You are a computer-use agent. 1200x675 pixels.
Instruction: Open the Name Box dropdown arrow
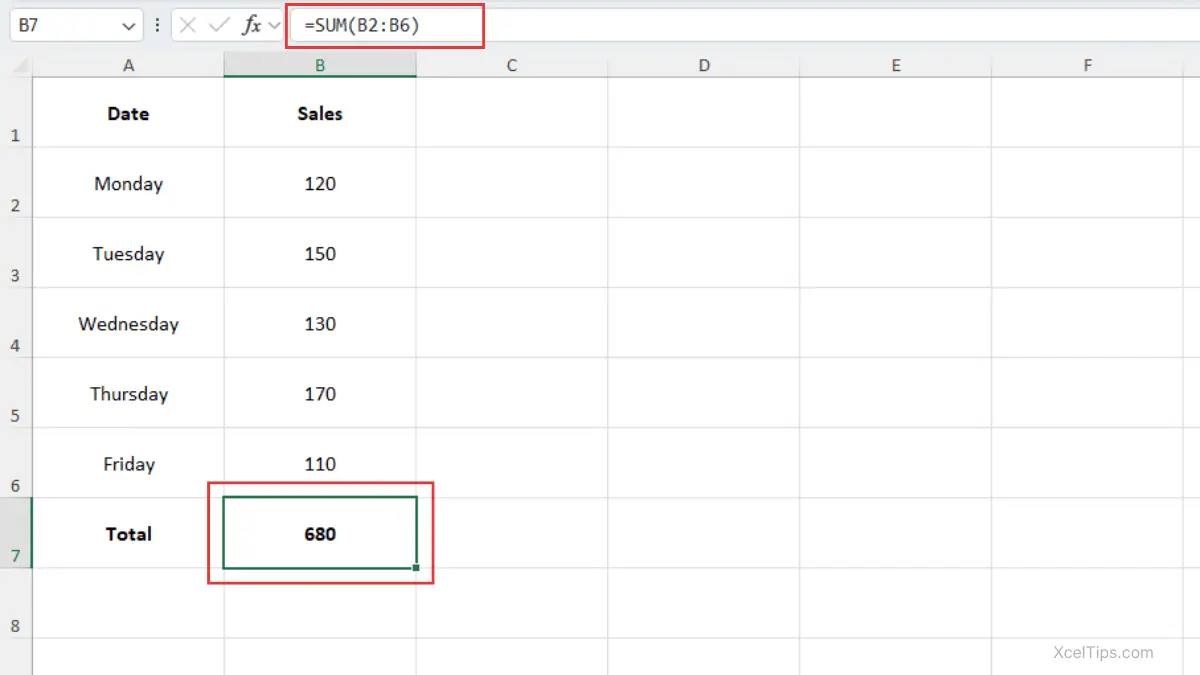coord(129,26)
